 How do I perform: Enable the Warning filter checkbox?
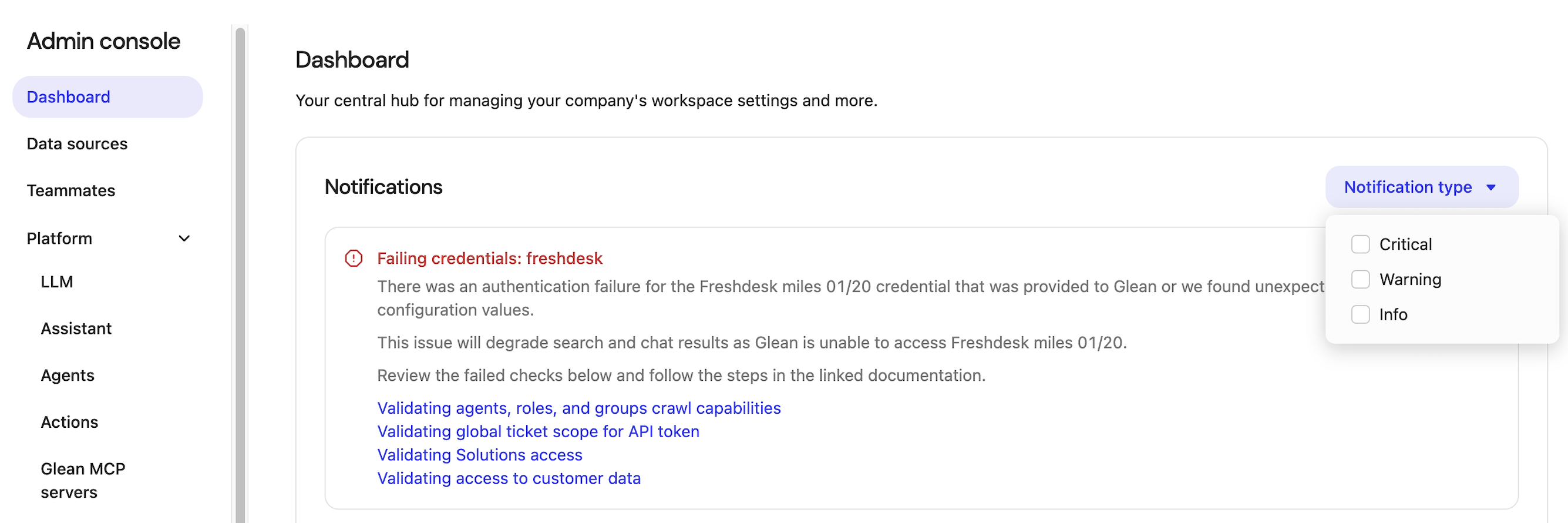1360,280
